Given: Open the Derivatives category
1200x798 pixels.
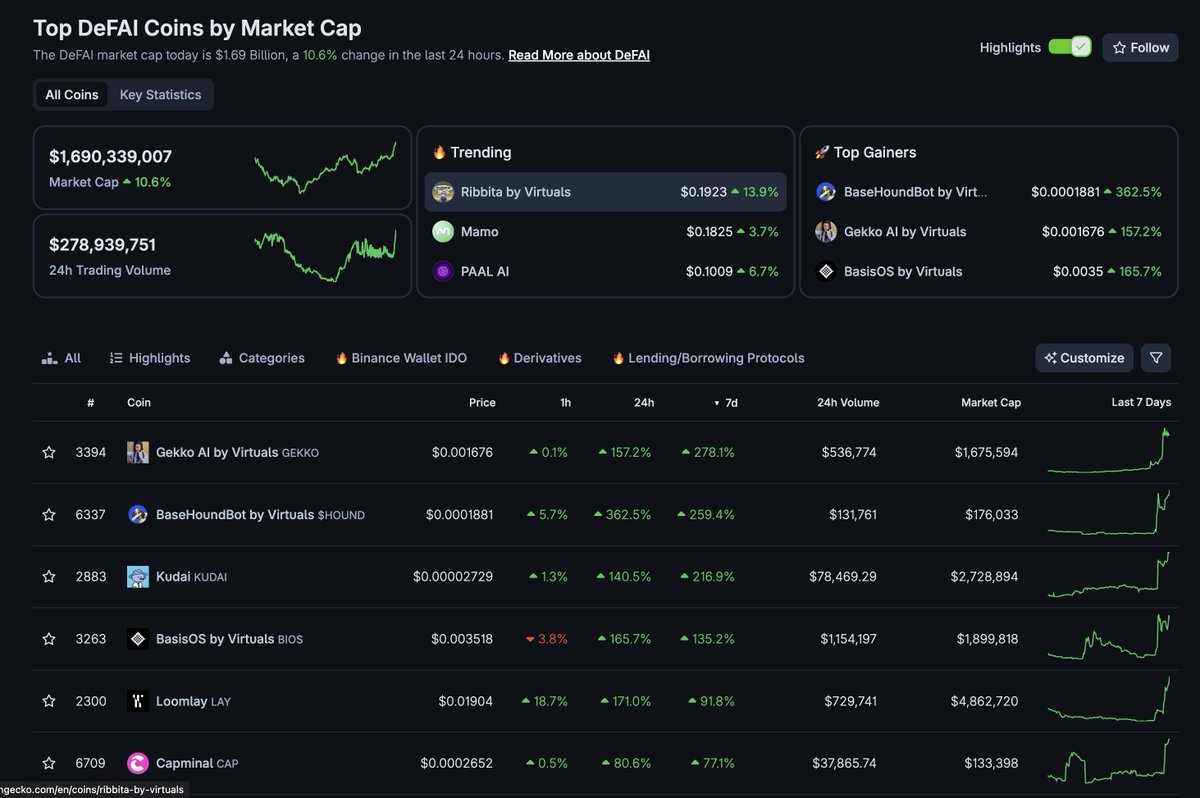Looking at the screenshot, I should [539, 358].
